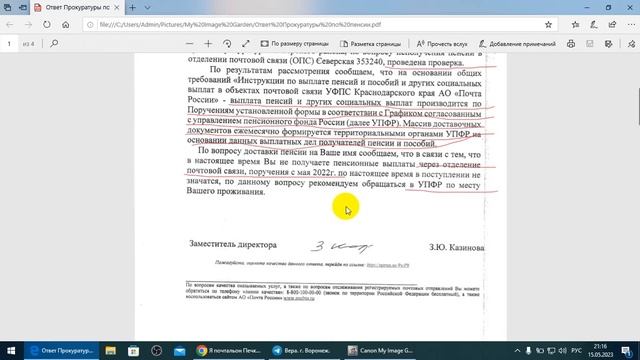This screenshot has height=360, width=640.
Task: Open www.pochta.ru link in footer
Action: 299,298
